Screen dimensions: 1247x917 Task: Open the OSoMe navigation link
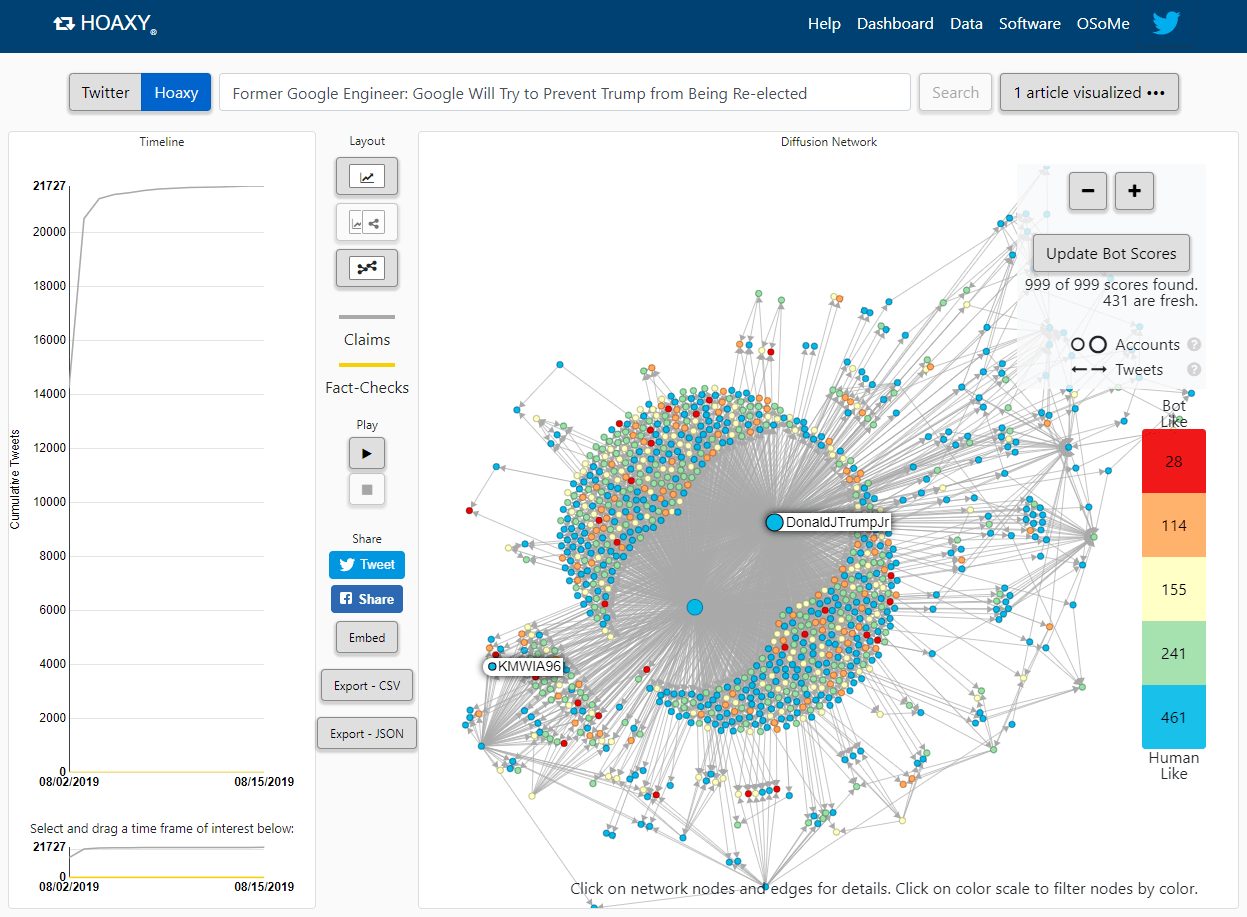(x=1103, y=23)
